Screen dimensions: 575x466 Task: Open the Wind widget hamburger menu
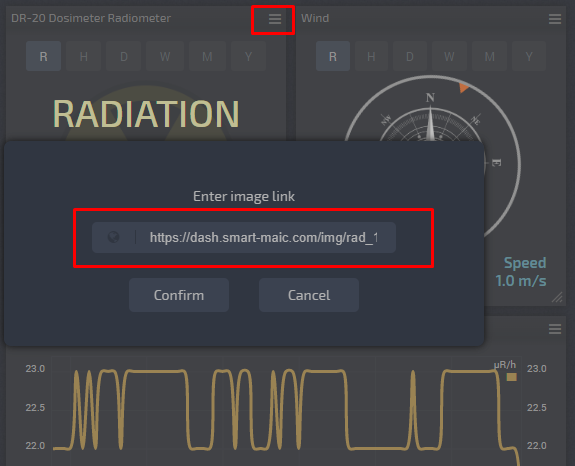click(555, 19)
